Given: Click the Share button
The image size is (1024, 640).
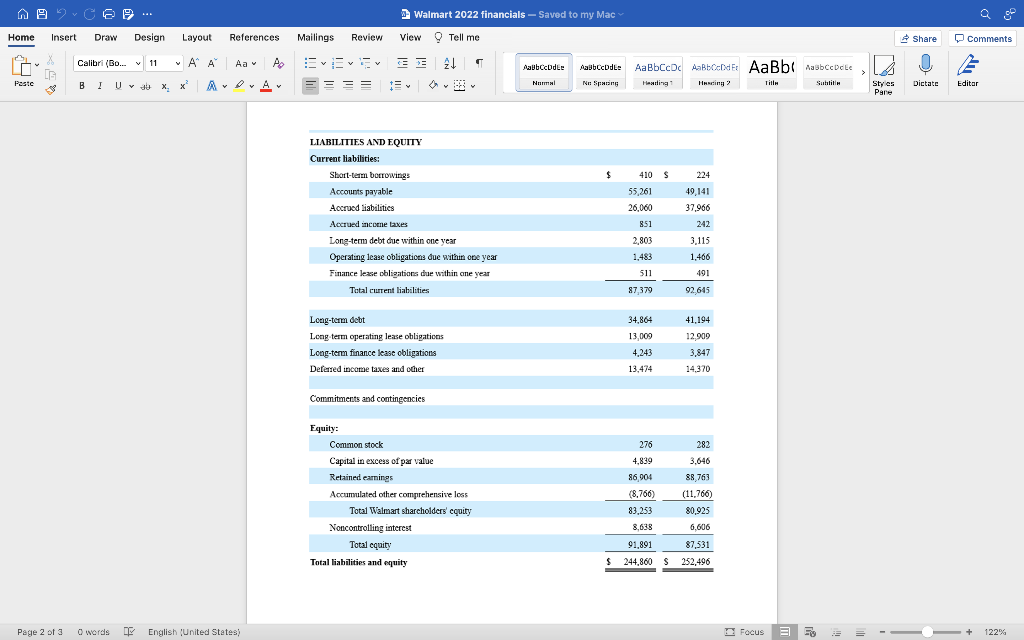Looking at the screenshot, I should (918, 39).
